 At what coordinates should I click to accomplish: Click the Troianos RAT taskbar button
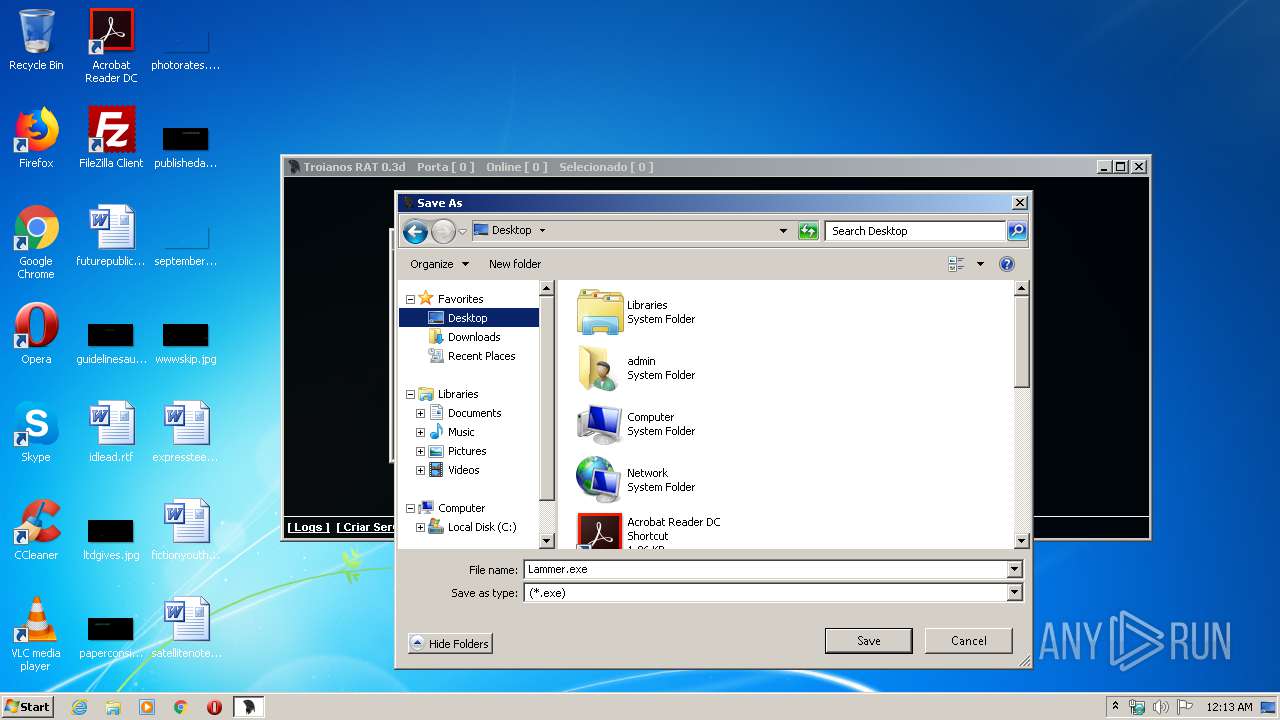249,707
